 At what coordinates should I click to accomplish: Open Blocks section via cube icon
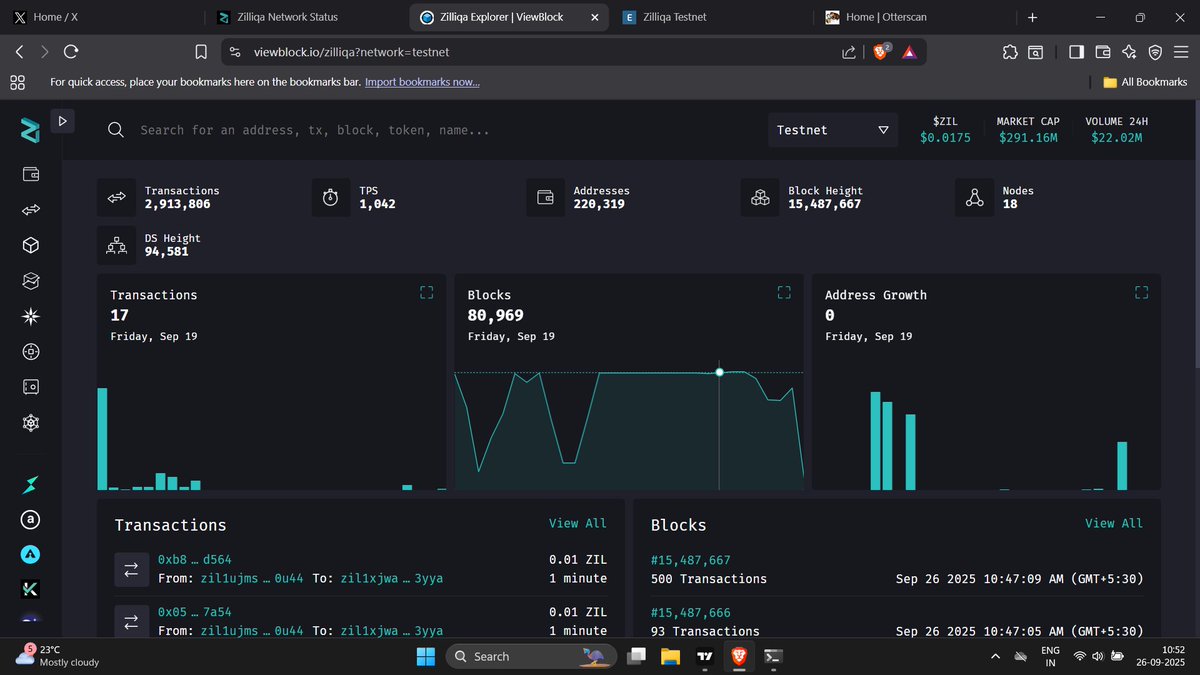click(x=30, y=245)
